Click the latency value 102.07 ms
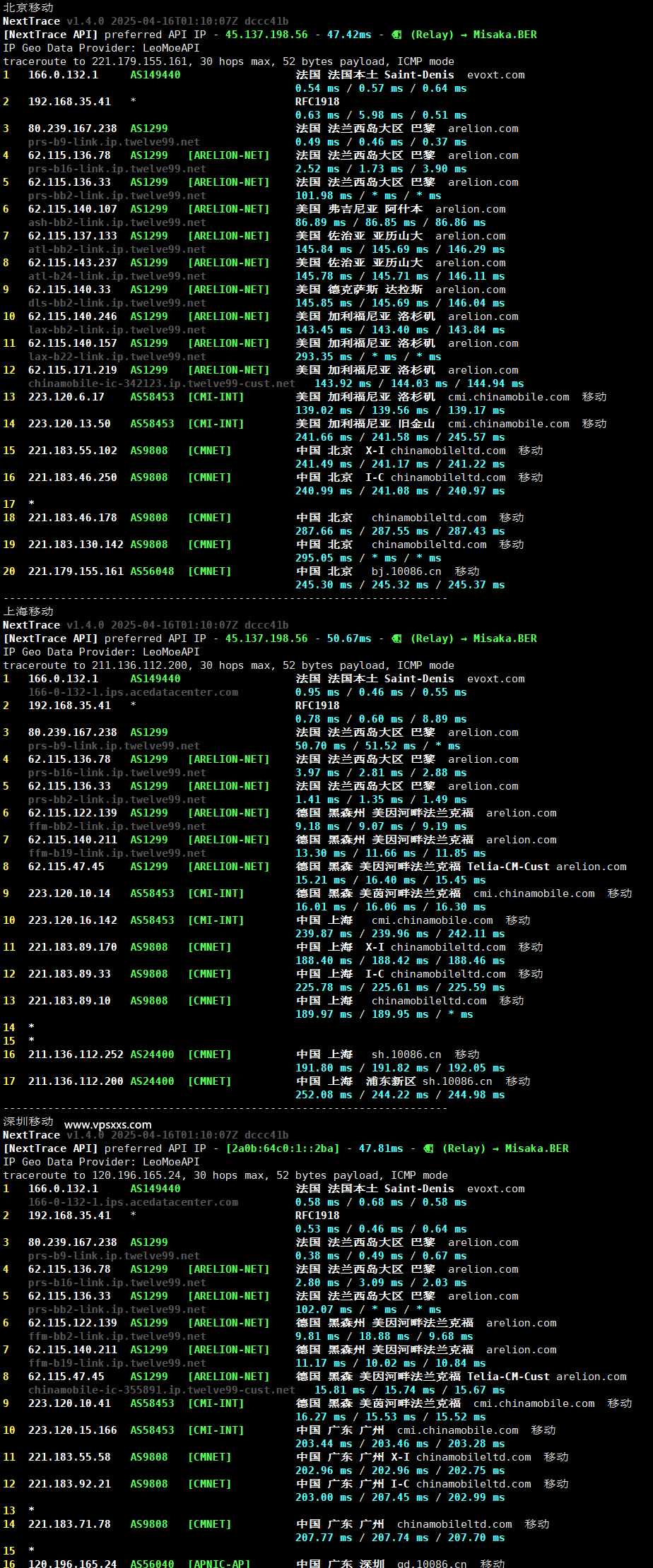The width and height of the screenshot is (653, 1568). tap(324, 1309)
